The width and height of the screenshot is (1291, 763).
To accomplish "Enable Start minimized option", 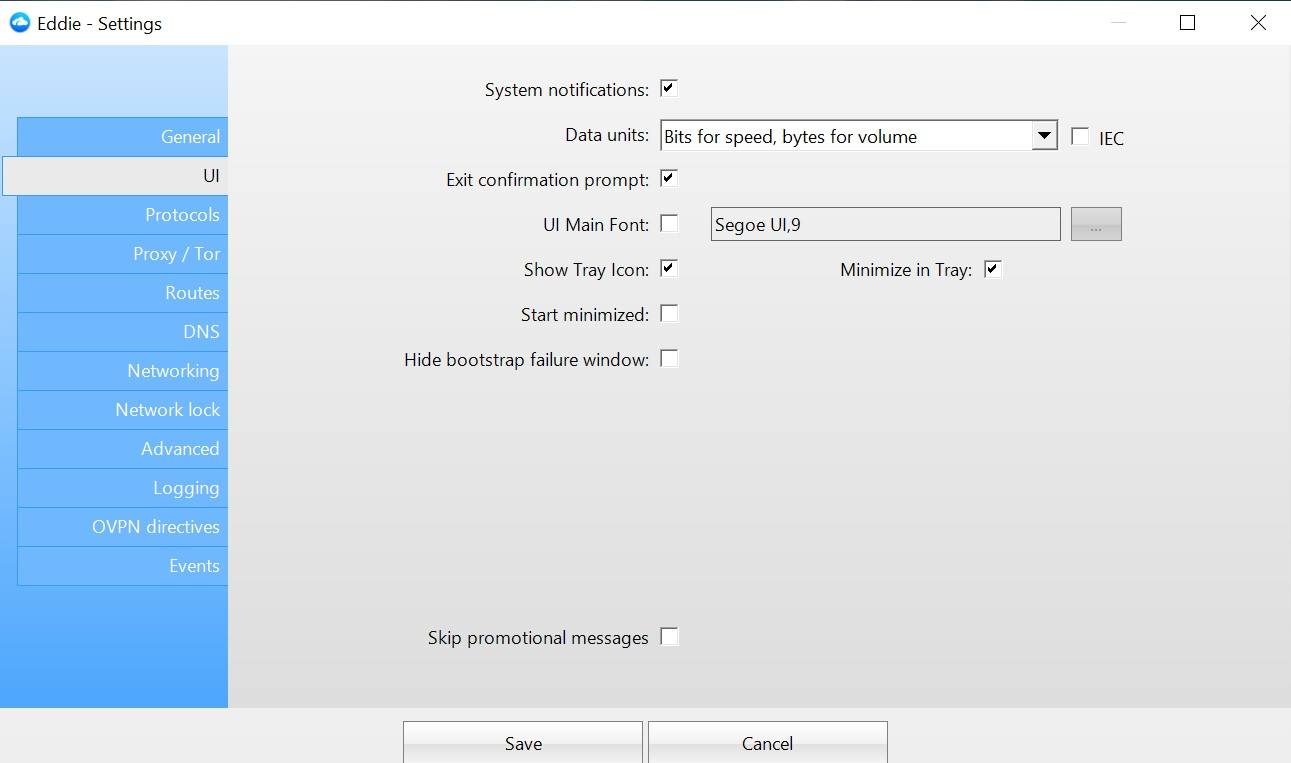I will tap(669, 313).
